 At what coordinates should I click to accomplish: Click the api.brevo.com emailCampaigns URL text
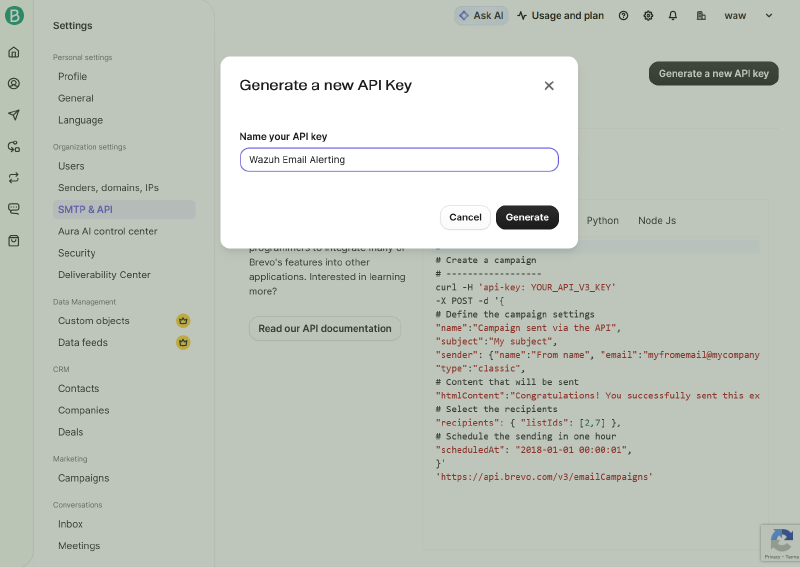coord(544,477)
